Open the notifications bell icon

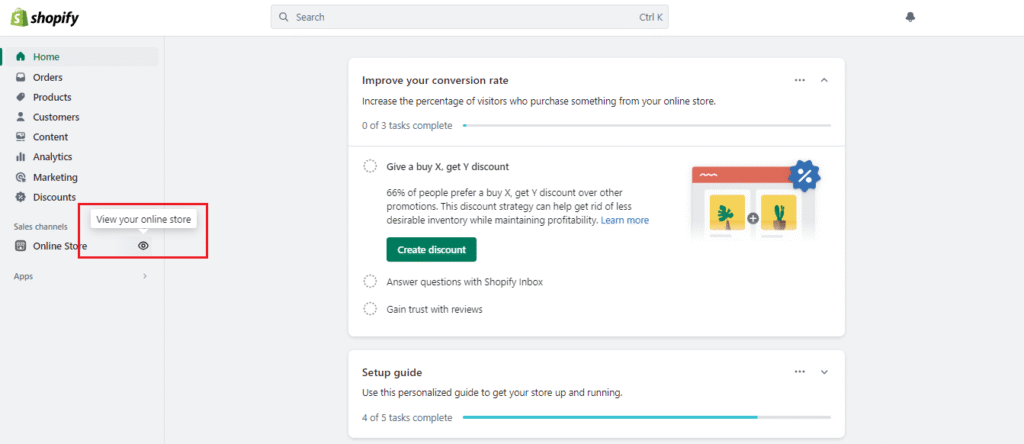[910, 17]
